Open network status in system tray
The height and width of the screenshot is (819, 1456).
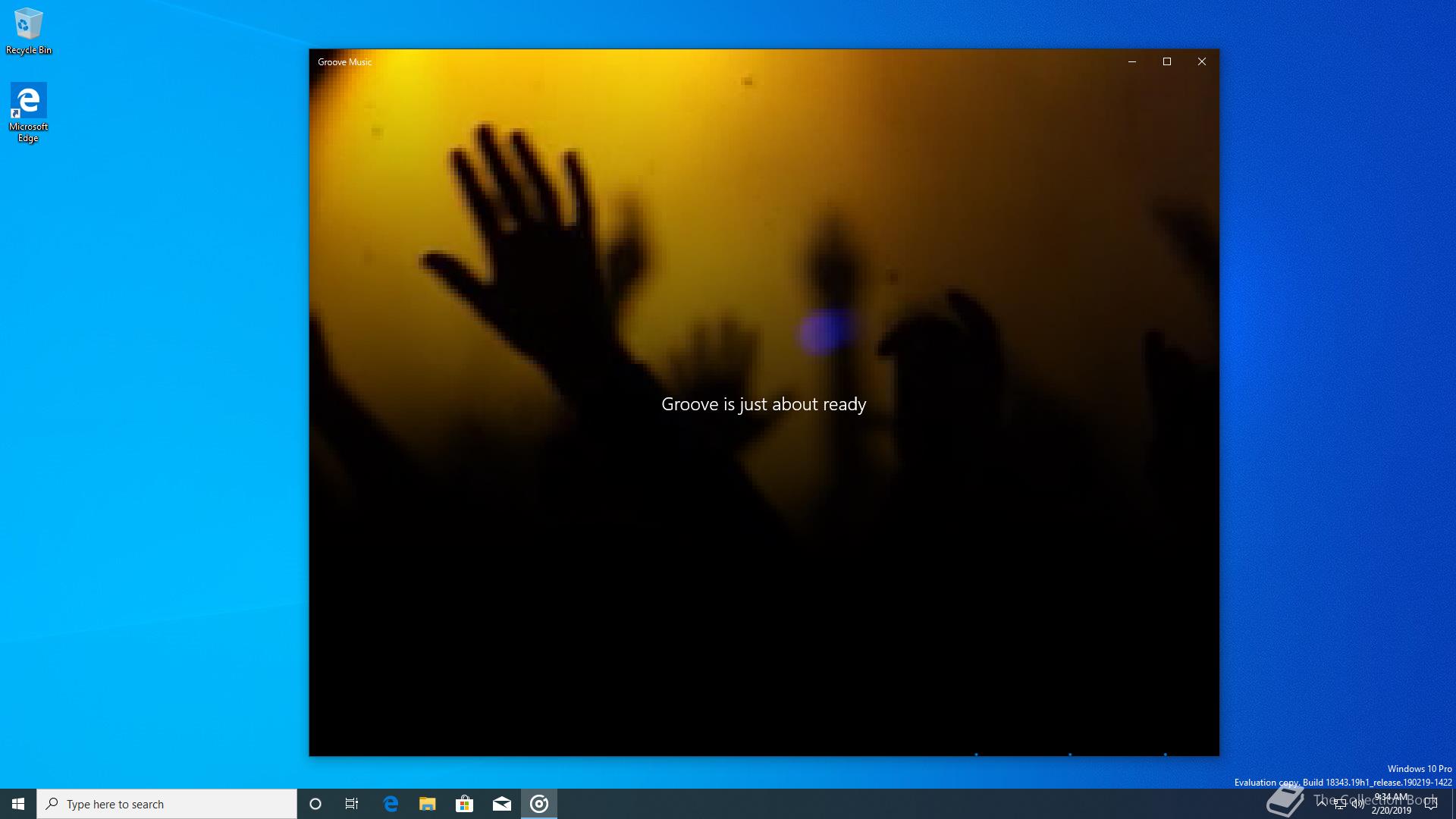(1340, 804)
